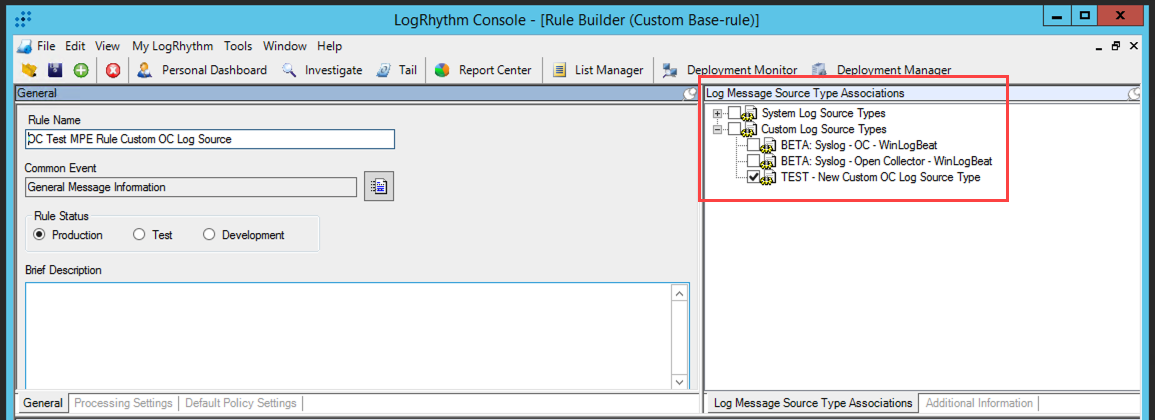The width and height of the screenshot is (1157, 420).
Task: Launch the Investigate tool
Action: pos(322,70)
